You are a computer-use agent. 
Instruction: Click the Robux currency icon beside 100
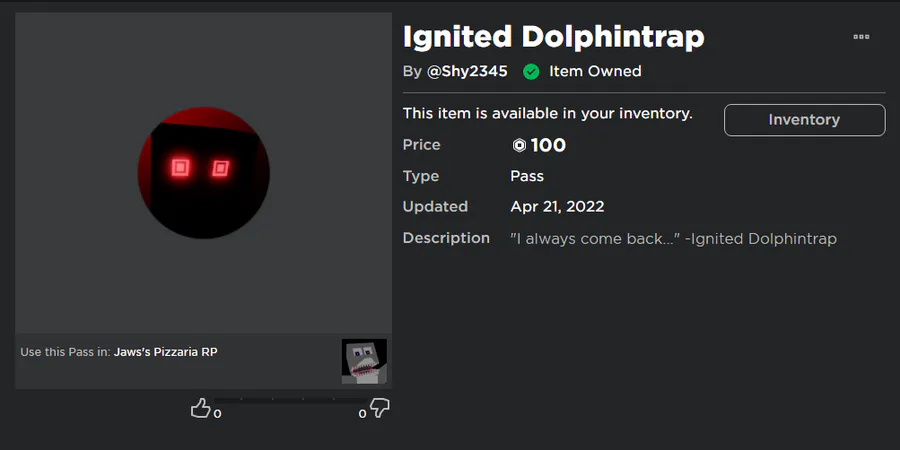pyautogui.click(x=519, y=145)
